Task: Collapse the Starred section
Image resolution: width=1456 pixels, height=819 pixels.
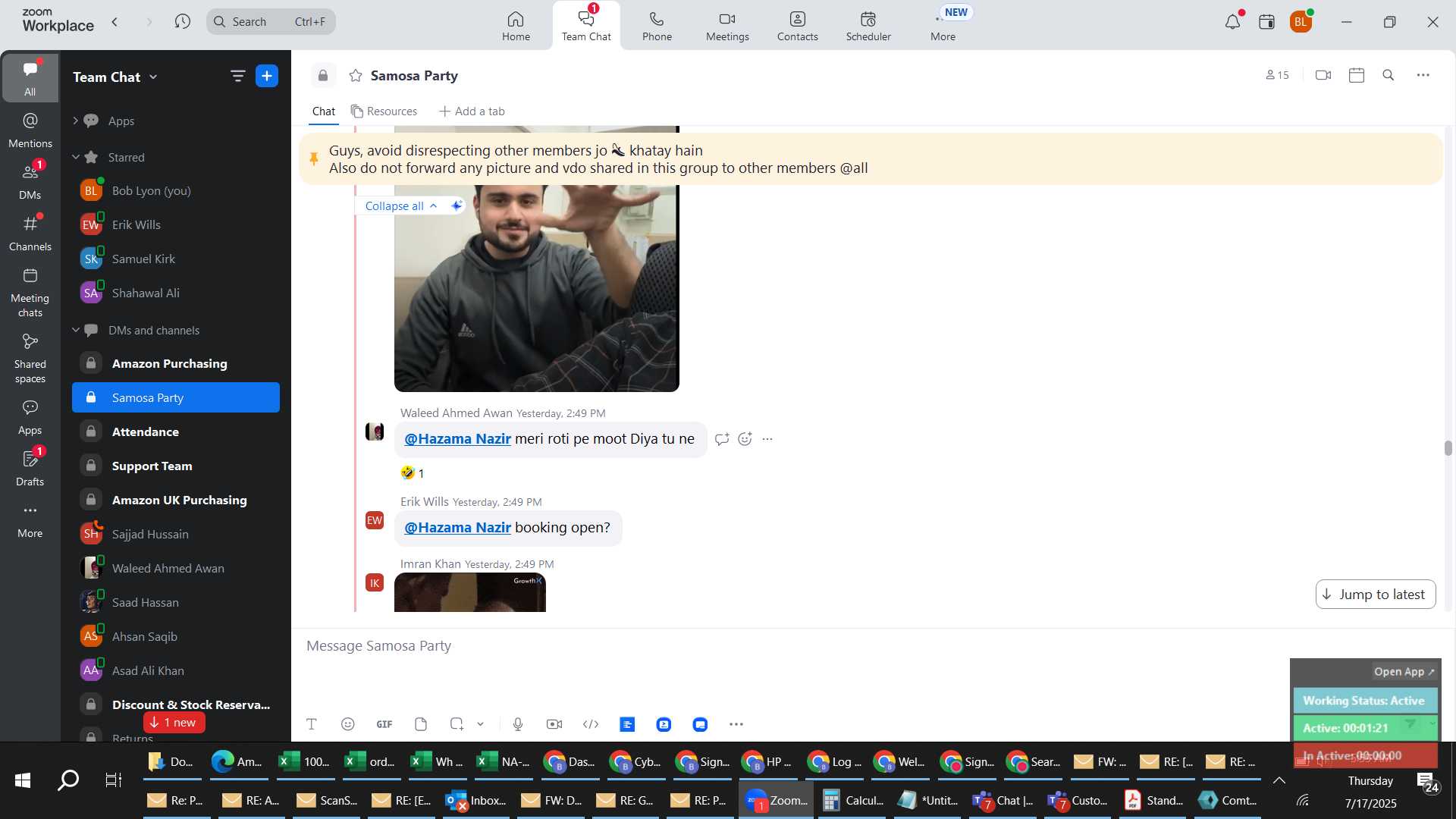Action: pos(75,157)
